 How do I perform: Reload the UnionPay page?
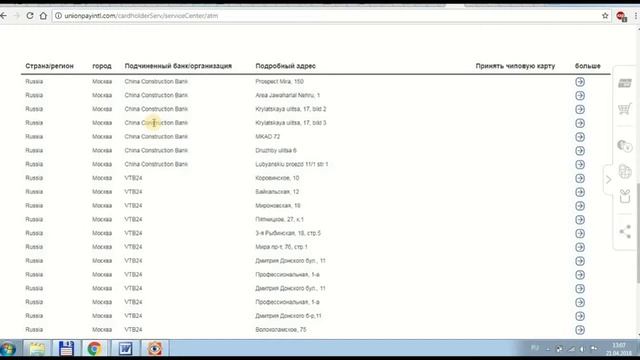click(x=30, y=16)
